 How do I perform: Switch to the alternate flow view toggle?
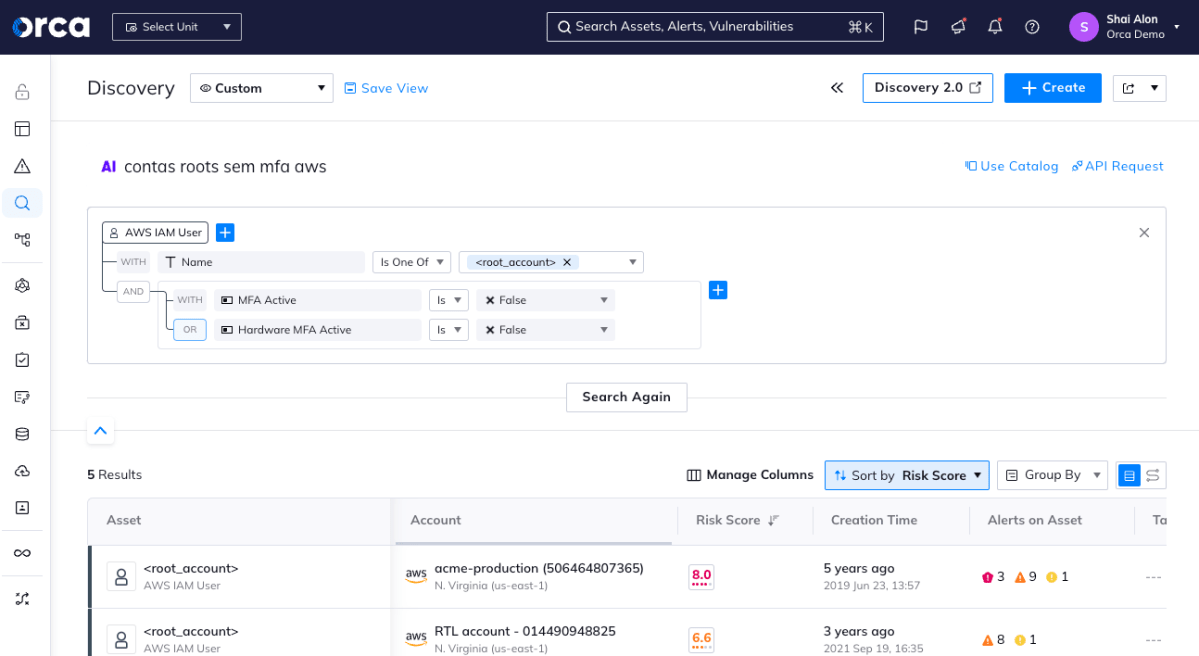point(1153,476)
